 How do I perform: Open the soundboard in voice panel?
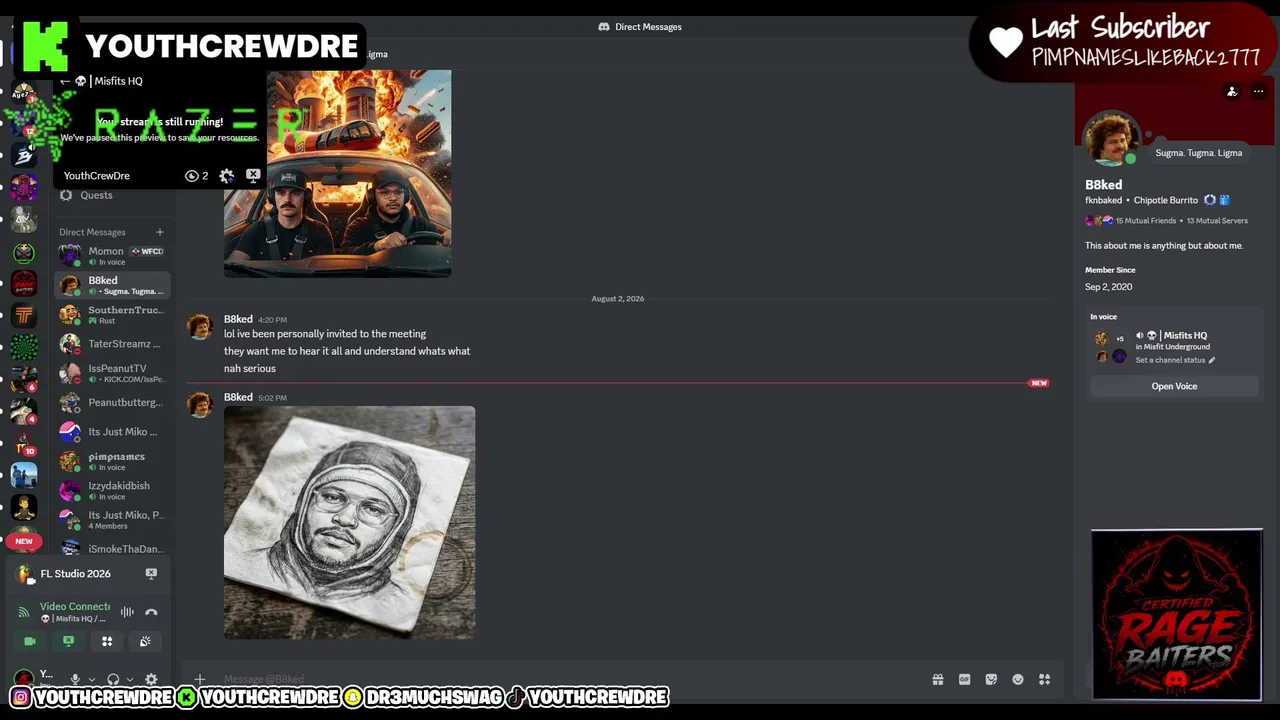(x=145, y=641)
